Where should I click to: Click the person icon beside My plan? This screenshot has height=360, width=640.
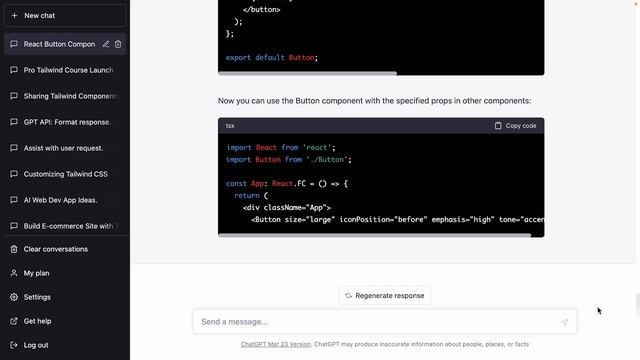point(14,273)
